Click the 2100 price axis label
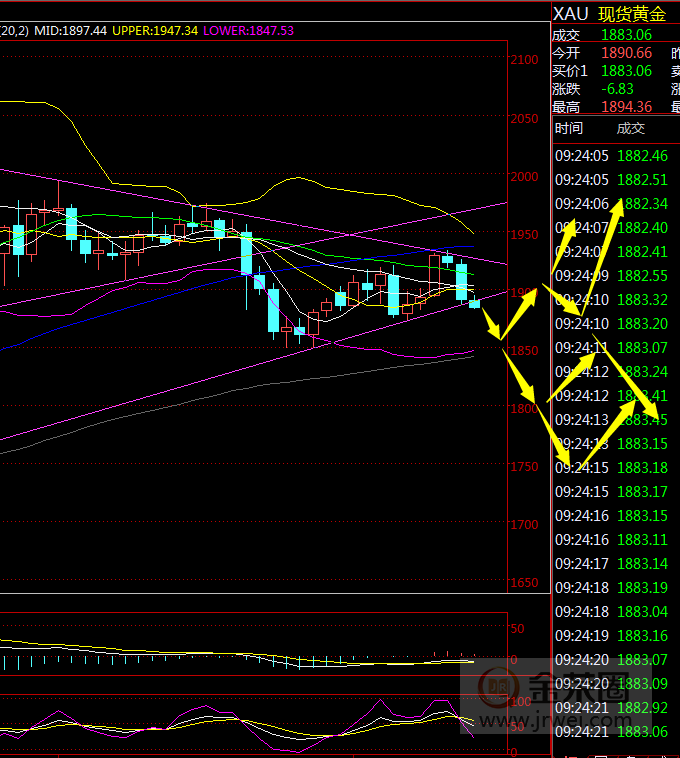 pyautogui.click(x=524, y=60)
